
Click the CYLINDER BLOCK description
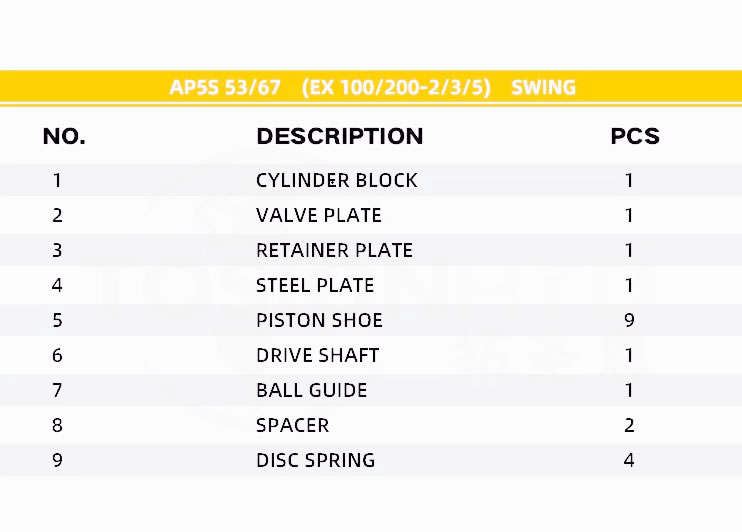337,181
